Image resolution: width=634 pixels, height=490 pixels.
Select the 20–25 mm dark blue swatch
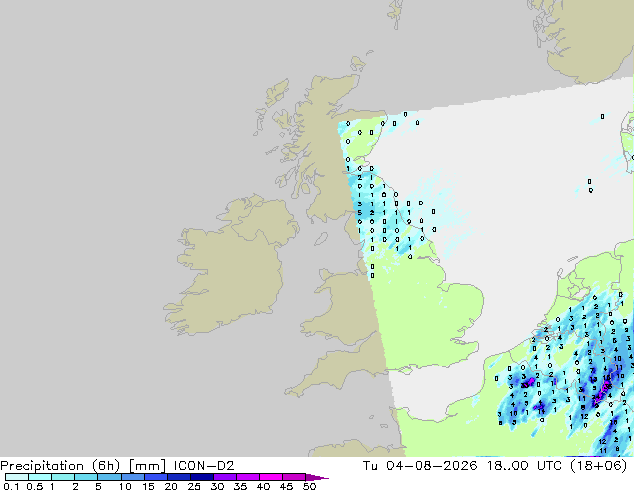(179, 477)
